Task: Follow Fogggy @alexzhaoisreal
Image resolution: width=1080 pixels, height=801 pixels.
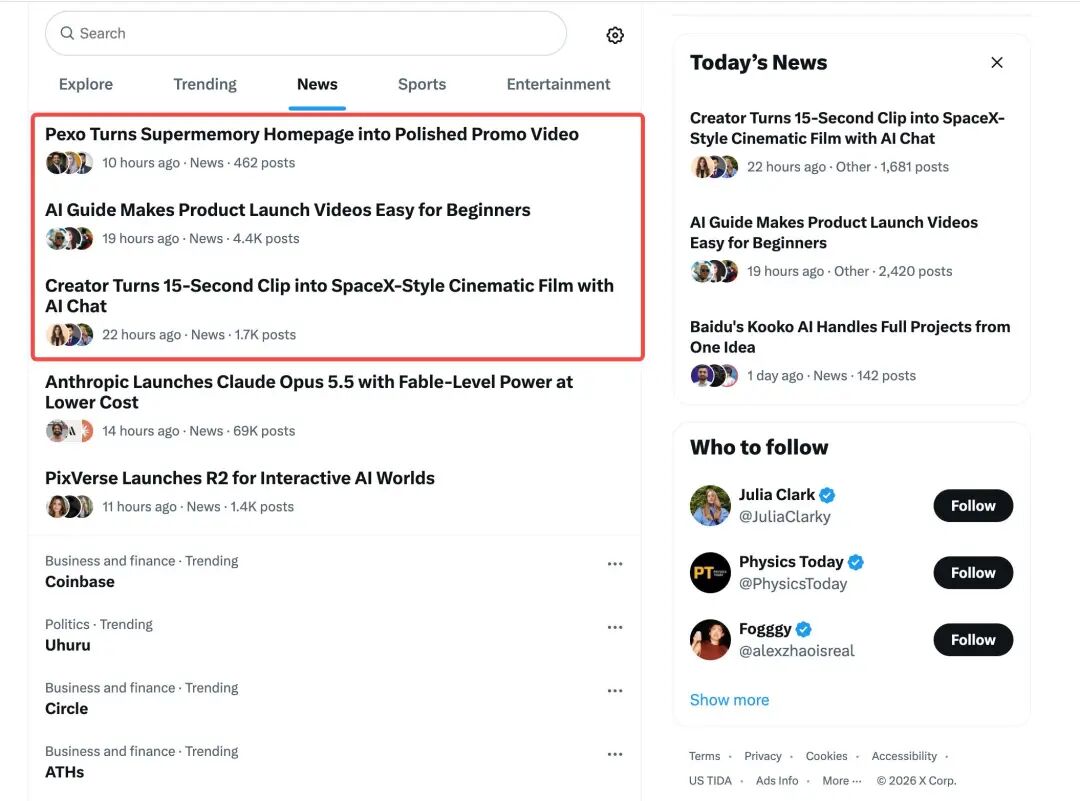Action: (x=973, y=639)
